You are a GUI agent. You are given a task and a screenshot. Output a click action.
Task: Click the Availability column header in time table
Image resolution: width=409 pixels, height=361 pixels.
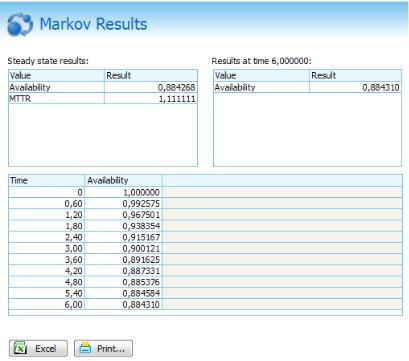(x=123, y=181)
